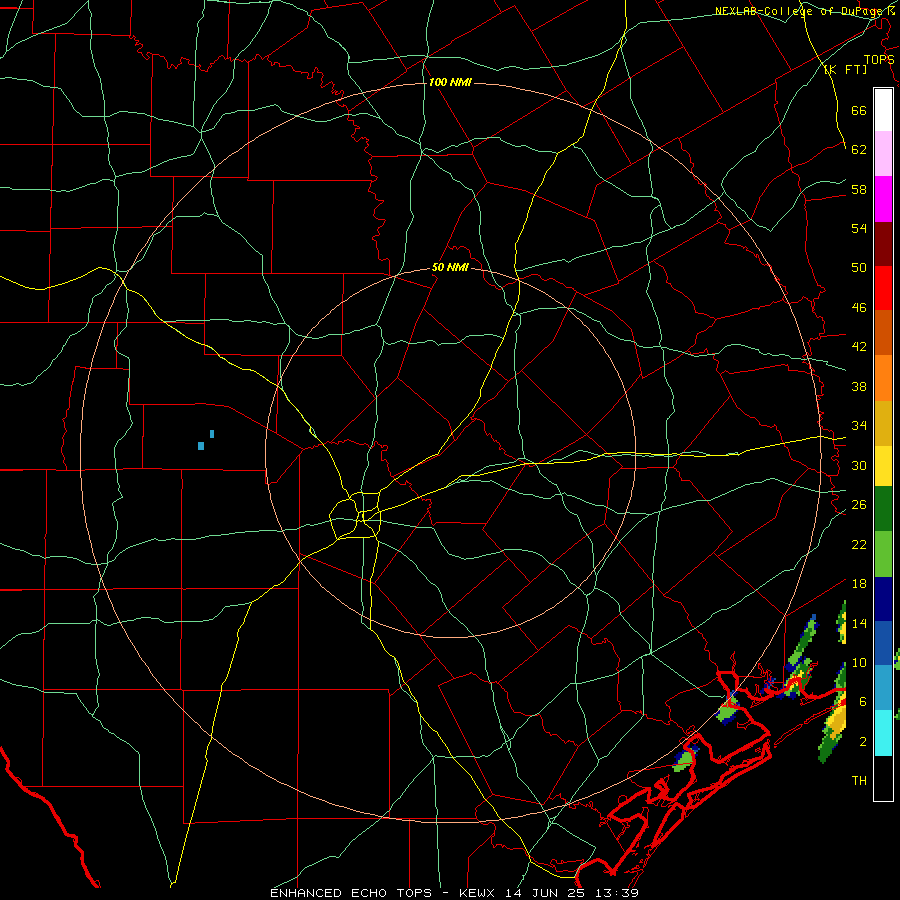This screenshot has width=900, height=900.
Task: Click the "100 NMI" range ring label
Action: tap(450, 82)
